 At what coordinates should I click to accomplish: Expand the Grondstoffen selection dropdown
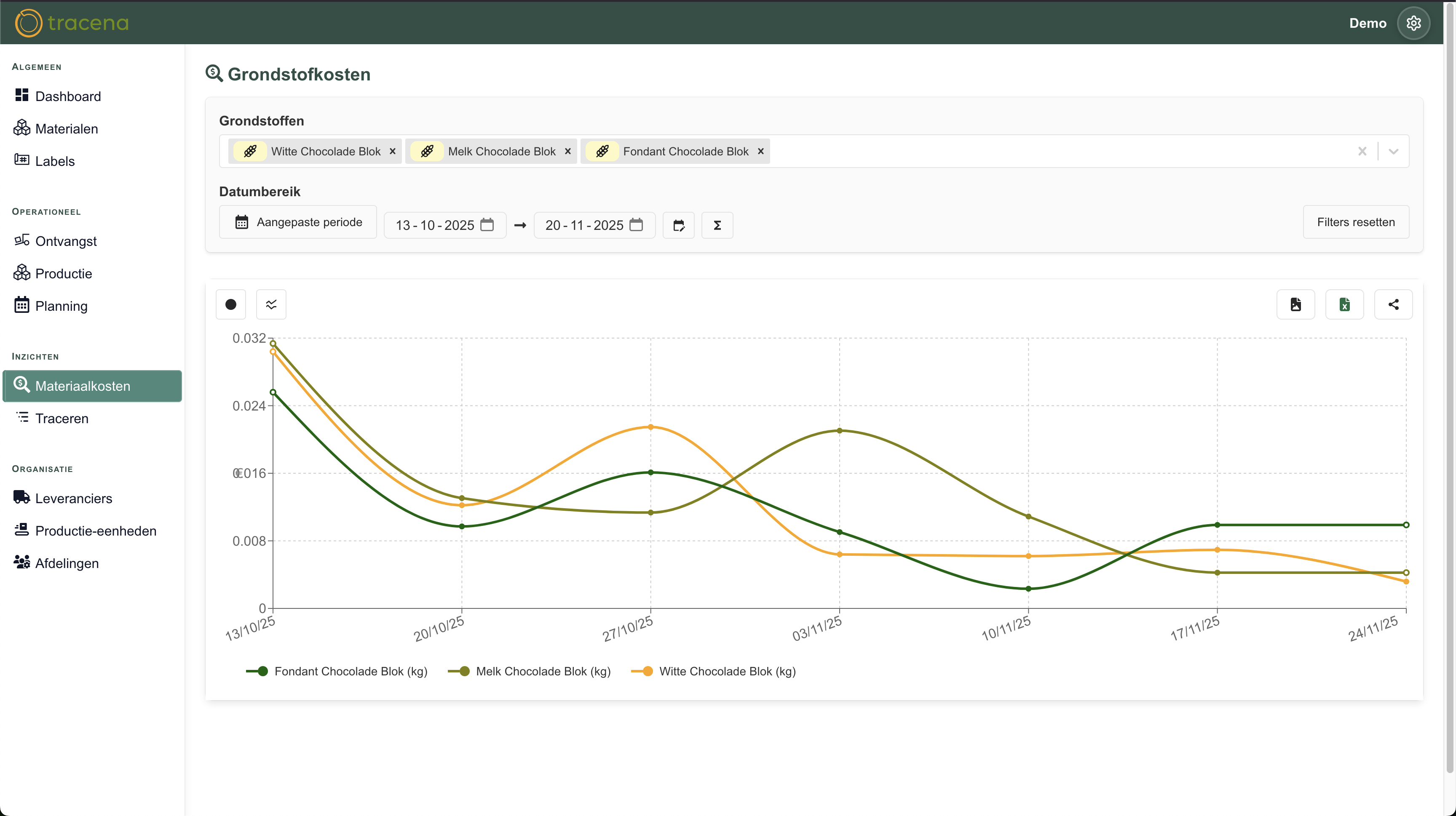coord(1393,151)
